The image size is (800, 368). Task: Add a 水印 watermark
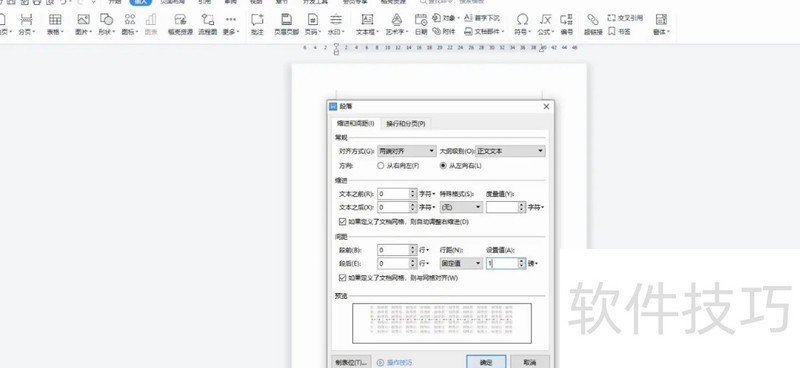pyautogui.click(x=336, y=24)
